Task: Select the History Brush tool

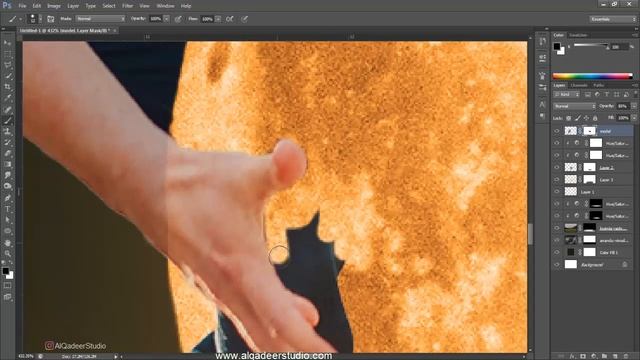Action: pyautogui.click(x=7, y=142)
